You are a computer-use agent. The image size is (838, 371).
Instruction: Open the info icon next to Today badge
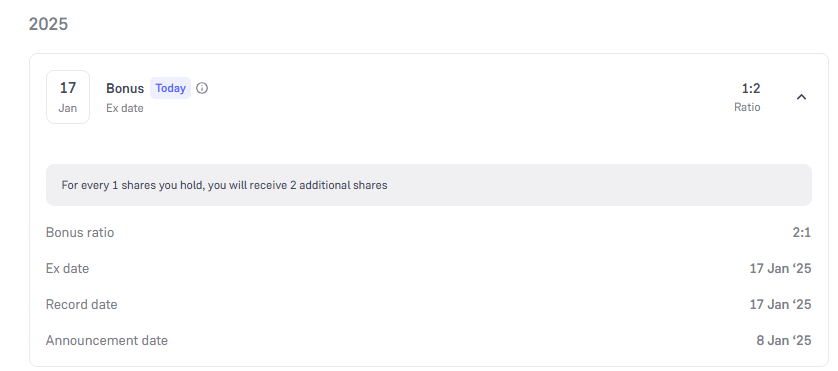202,88
